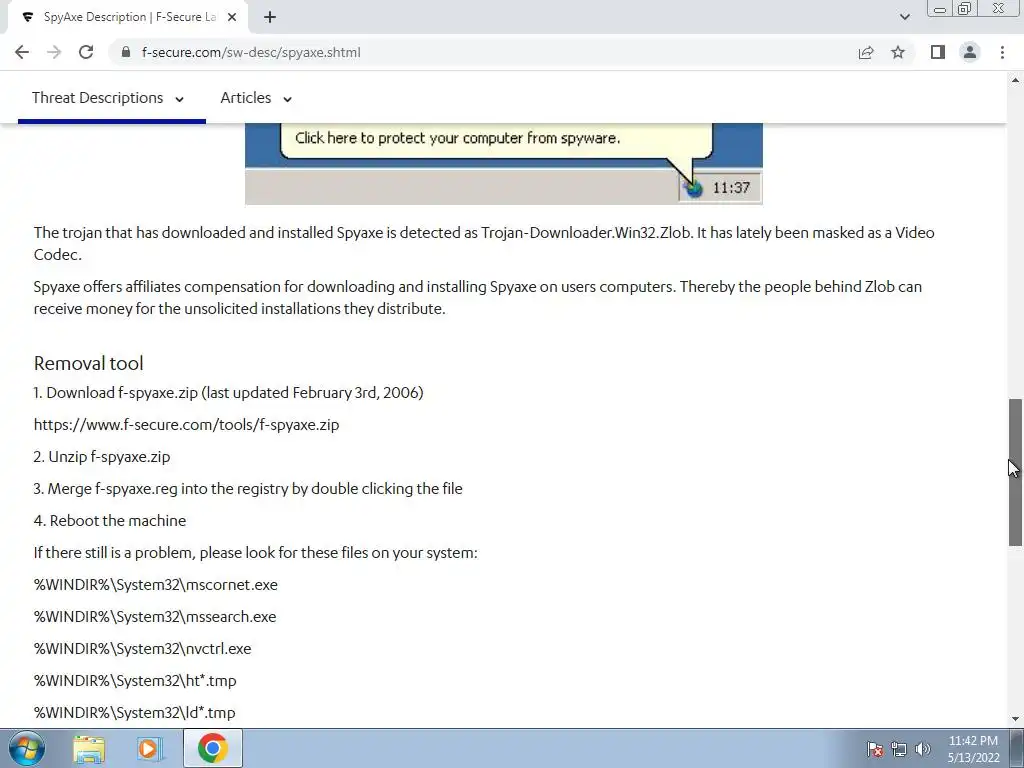Click the browser Forward arrow
The height and width of the screenshot is (768, 1024).
[54, 52]
